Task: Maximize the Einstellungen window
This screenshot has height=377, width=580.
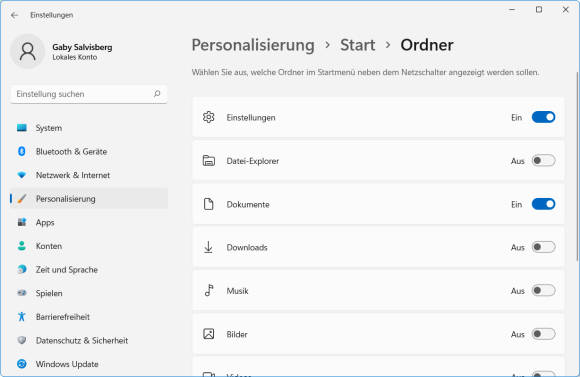Action: point(539,10)
